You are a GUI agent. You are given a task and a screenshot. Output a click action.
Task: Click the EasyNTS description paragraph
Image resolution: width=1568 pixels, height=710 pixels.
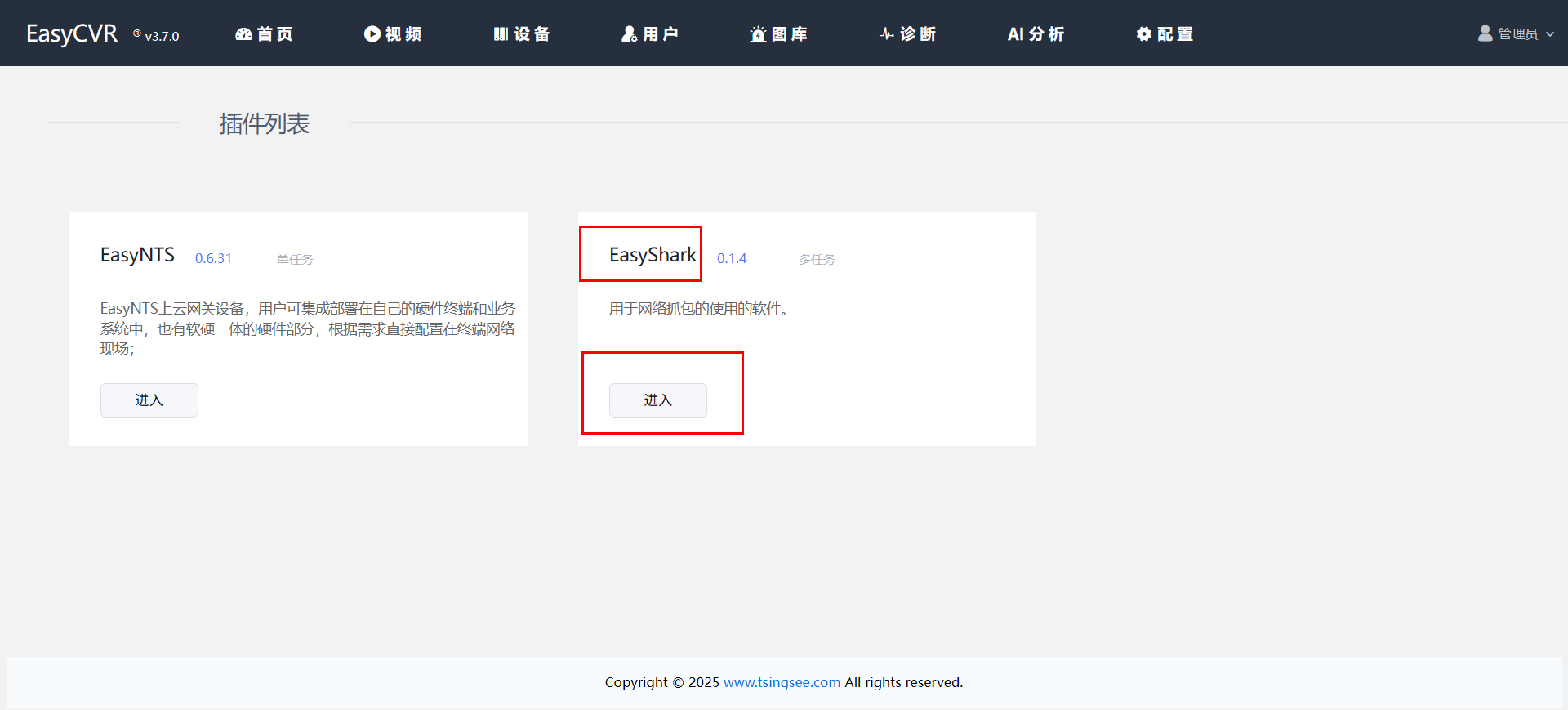(x=308, y=328)
